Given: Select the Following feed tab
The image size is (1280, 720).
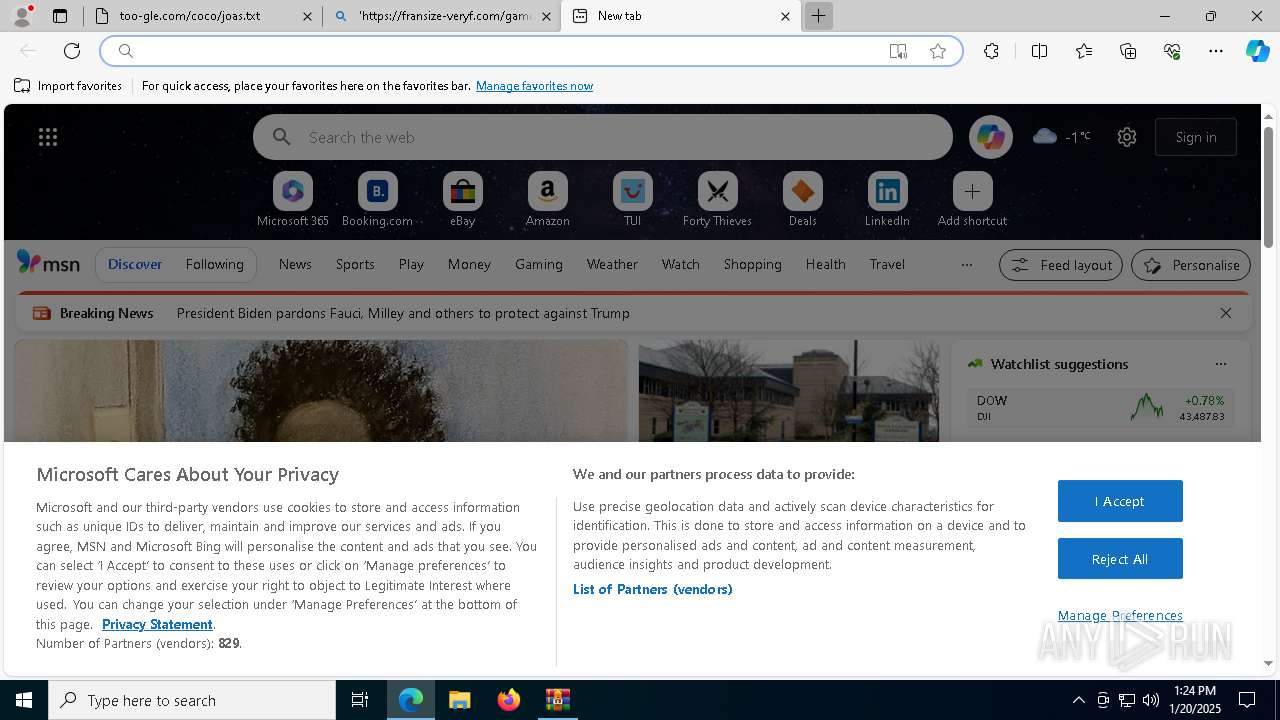Looking at the screenshot, I should (x=215, y=264).
